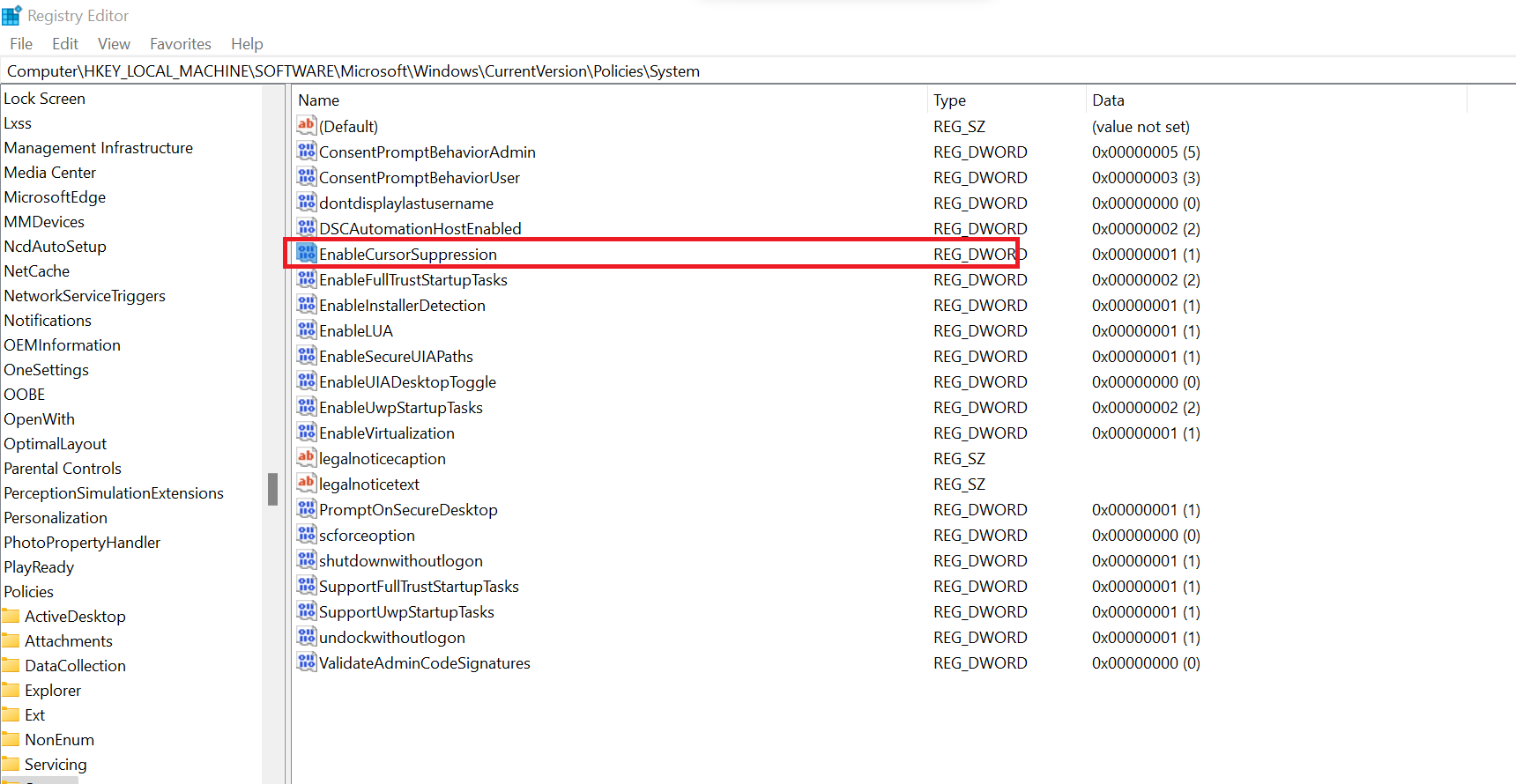
Task: Select the Parental Controls key
Action: tap(63, 469)
